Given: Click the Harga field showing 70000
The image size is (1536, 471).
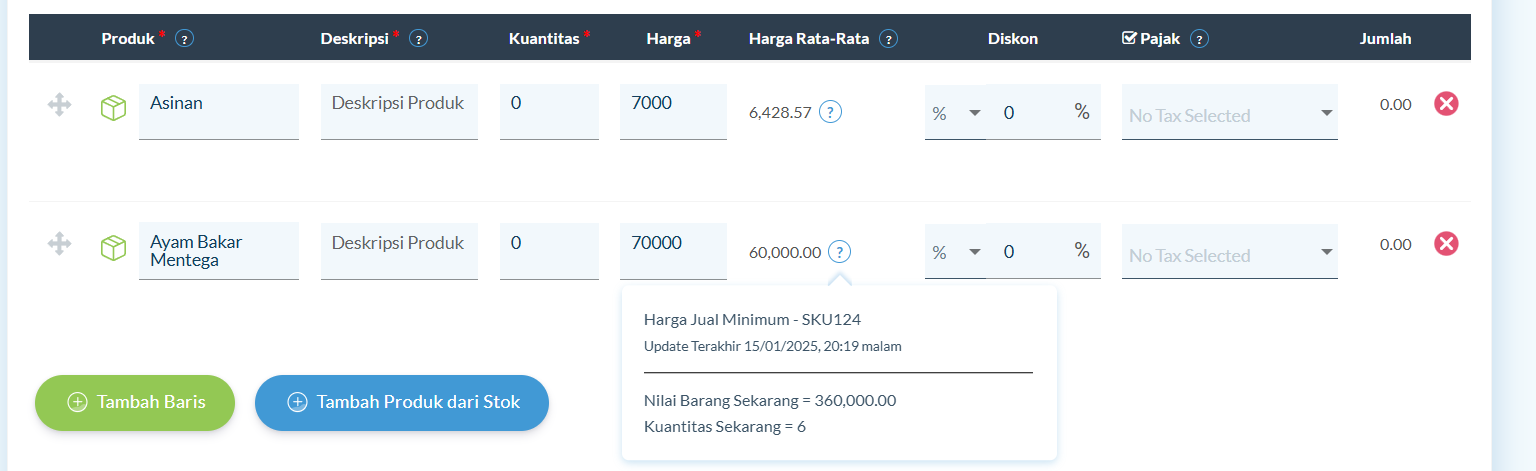Looking at the screenshot, I should (x=673, y=252).
